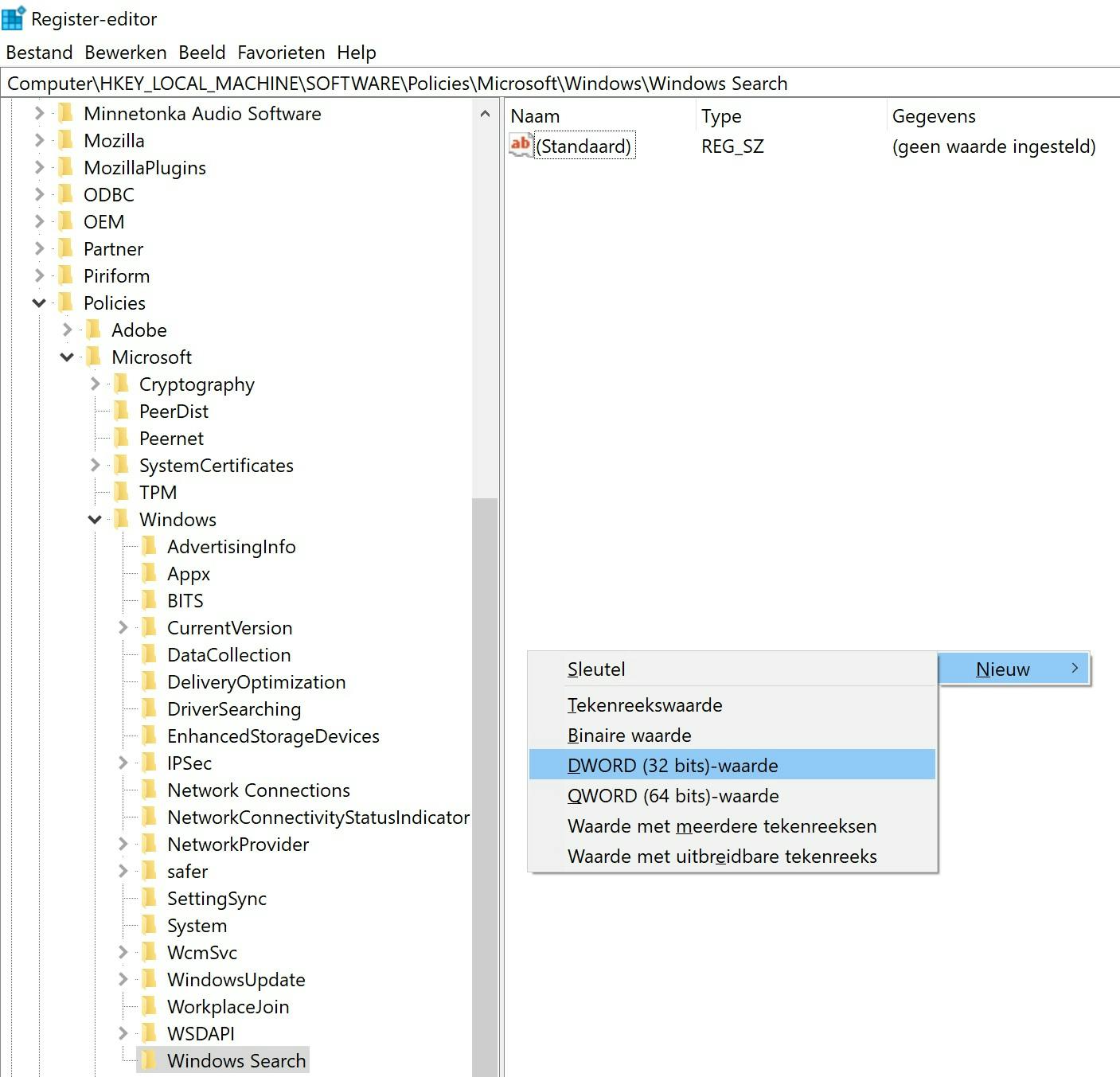Open the Favorieten menu
1120x1077 pixels.
[281, 53]
